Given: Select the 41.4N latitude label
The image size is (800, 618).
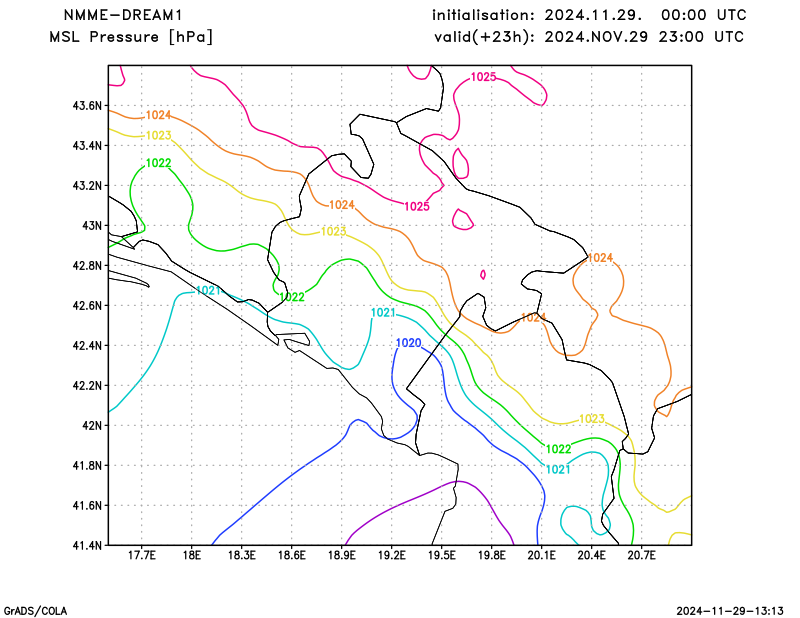Looking at the screenshot, I should 87,545.
